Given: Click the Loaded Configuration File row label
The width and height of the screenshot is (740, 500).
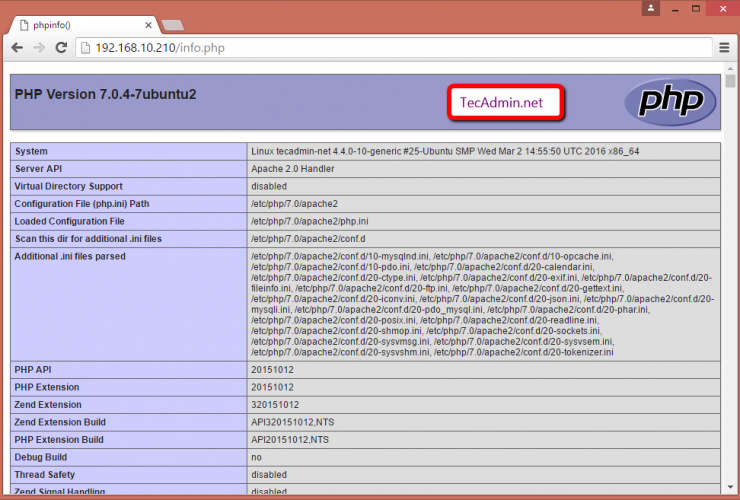Looking at the screenshot, I should [x=70, y=221].
